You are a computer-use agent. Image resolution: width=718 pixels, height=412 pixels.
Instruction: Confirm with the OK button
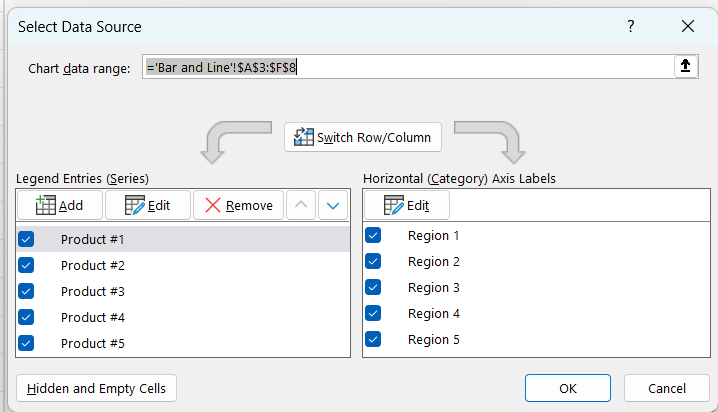(x=568, y=388)
